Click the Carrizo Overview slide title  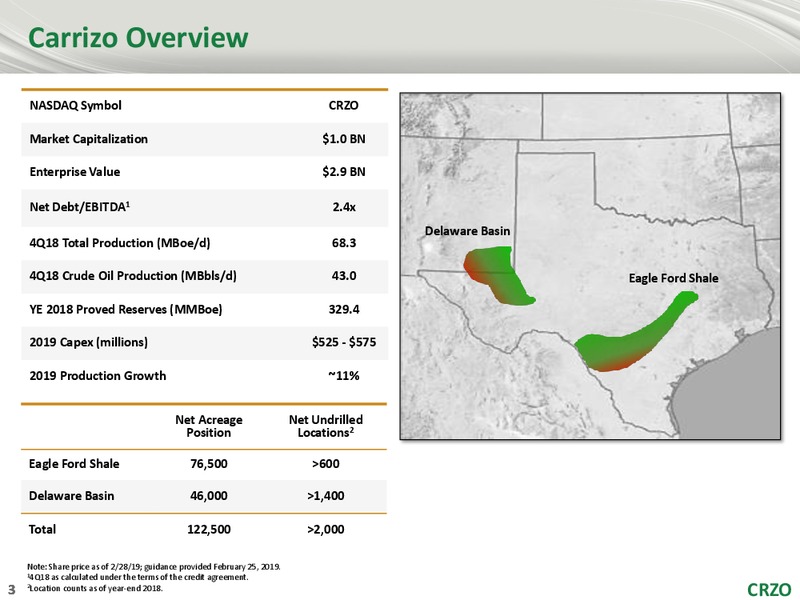point(138,37)
